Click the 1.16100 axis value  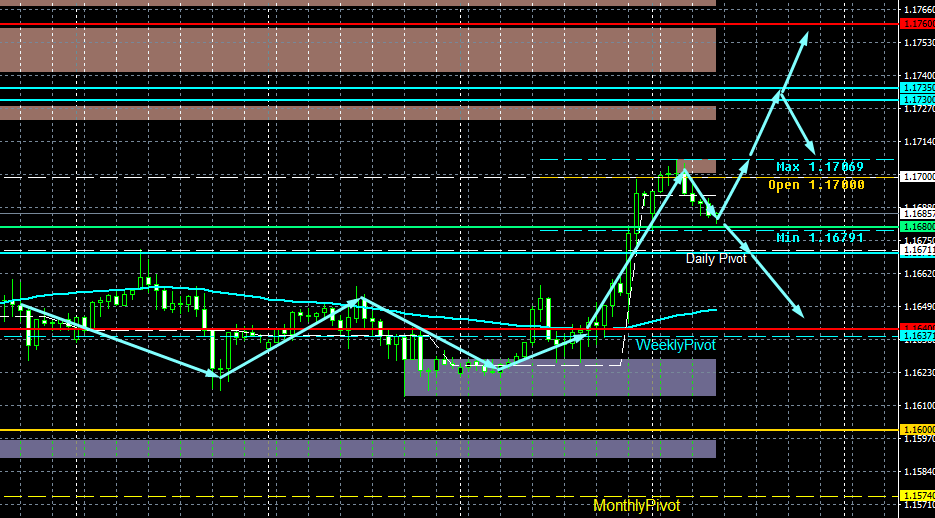[x=919, y=405]
